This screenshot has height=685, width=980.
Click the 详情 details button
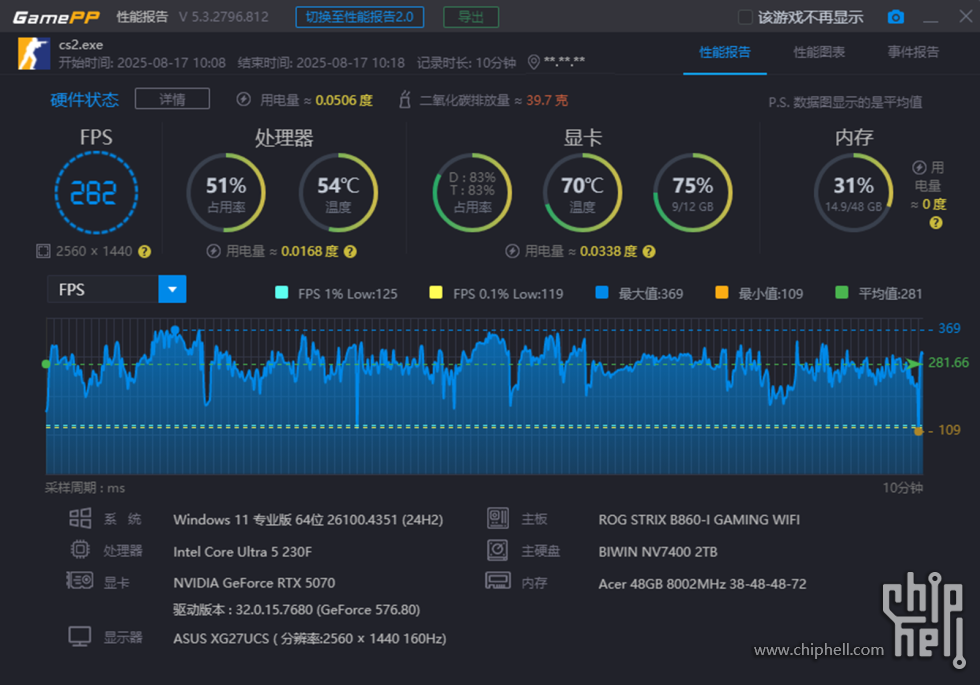coord(172,99)
